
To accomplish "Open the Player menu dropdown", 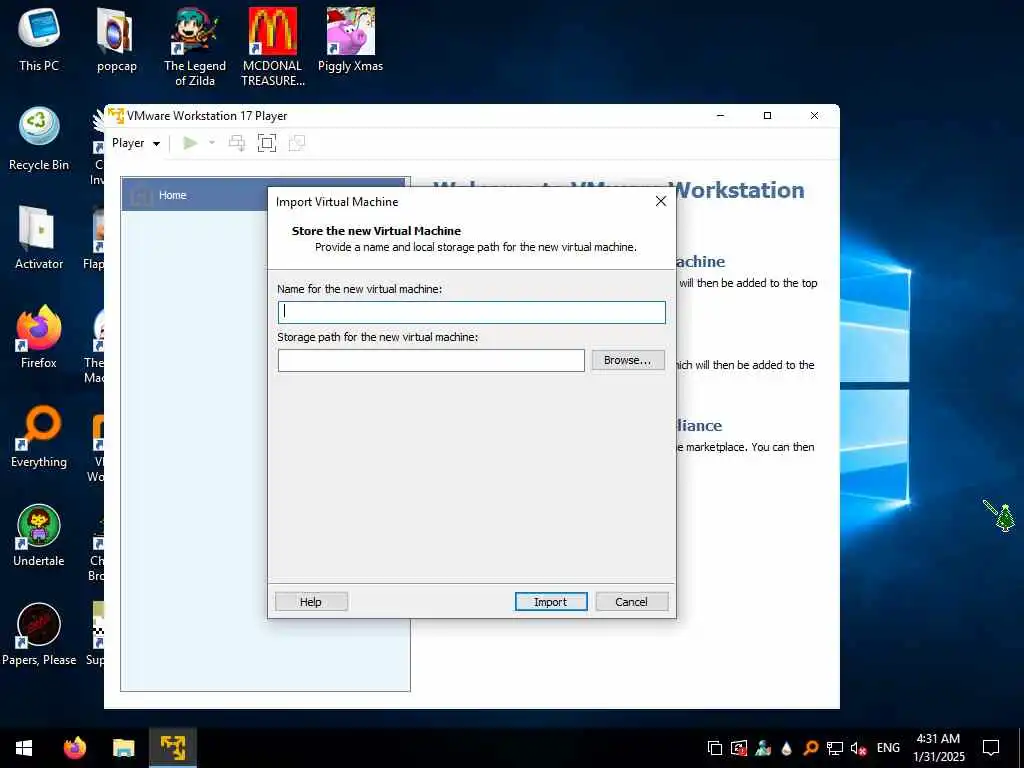I will [x=136, y=143].
